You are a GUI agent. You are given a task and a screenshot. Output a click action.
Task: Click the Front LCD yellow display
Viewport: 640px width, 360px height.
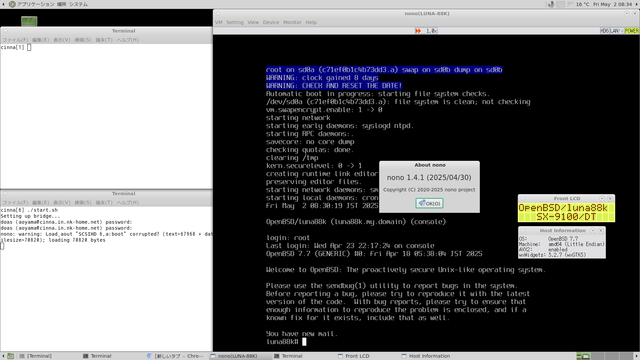click(567, 212)
